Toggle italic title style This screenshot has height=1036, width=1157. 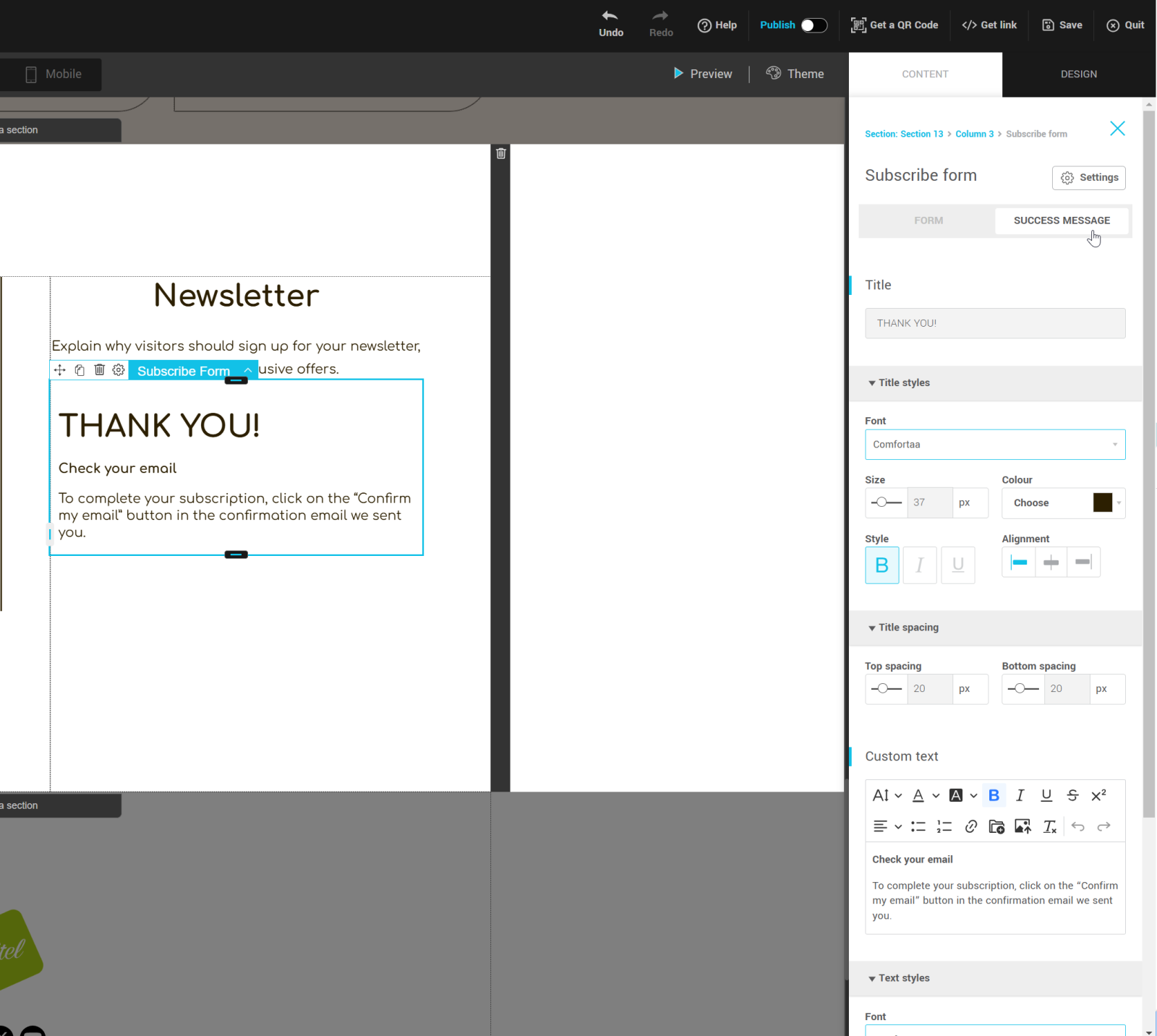point(919,565)
